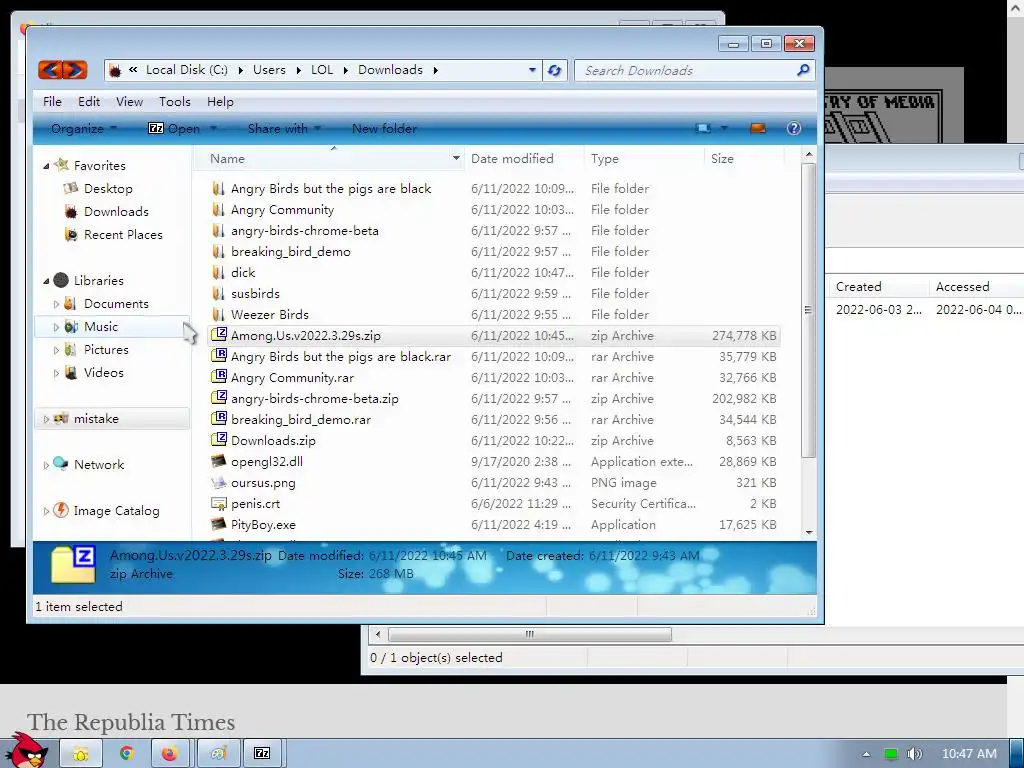Select the Weezer Birds folder icon
1024x768 pixels.
point(218,315)
